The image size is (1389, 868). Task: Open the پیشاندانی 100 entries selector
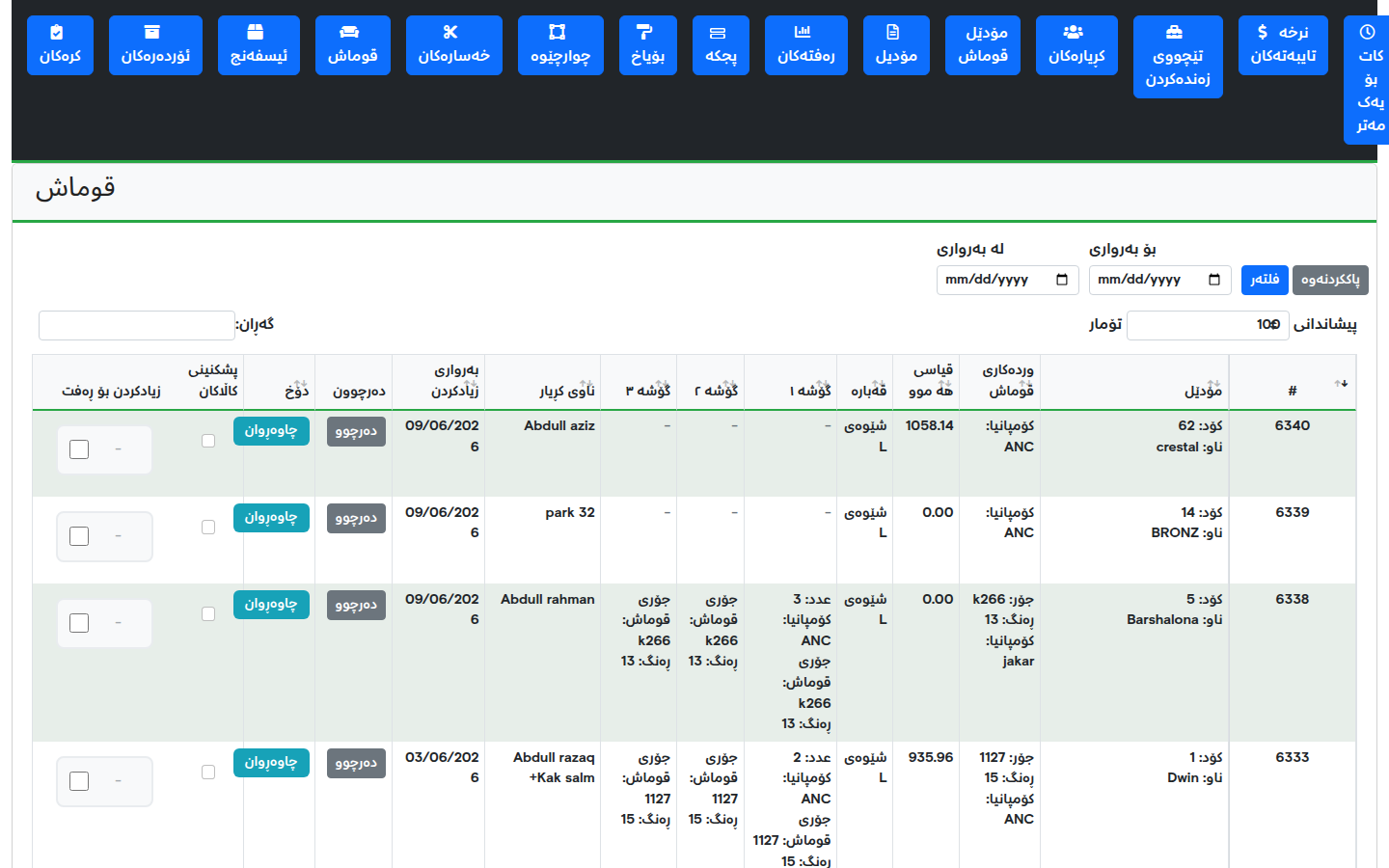pos(1208,325)
